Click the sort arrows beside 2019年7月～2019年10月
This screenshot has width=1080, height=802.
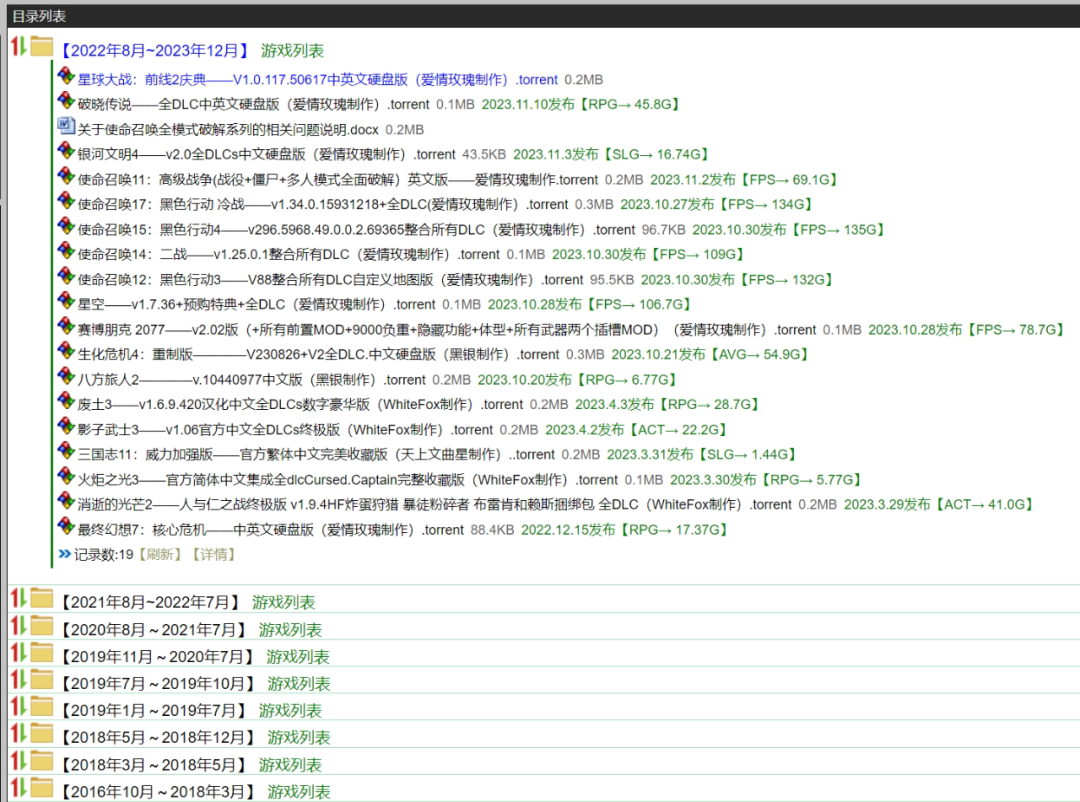click(17, 681)
